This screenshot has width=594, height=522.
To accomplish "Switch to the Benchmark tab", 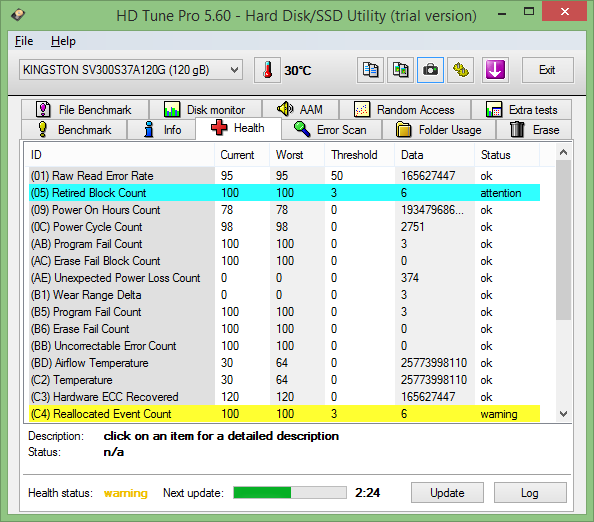I will tap(74, 130).
